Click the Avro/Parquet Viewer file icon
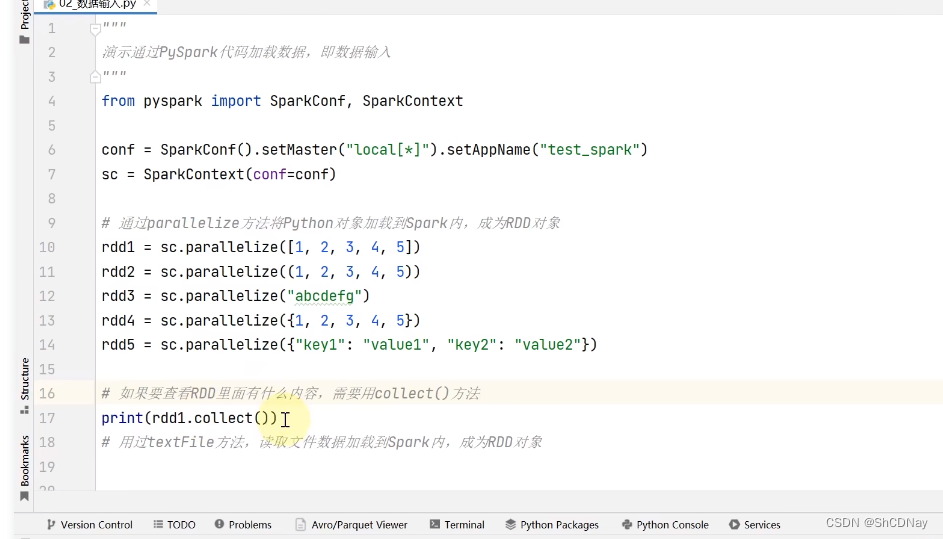 301,525
